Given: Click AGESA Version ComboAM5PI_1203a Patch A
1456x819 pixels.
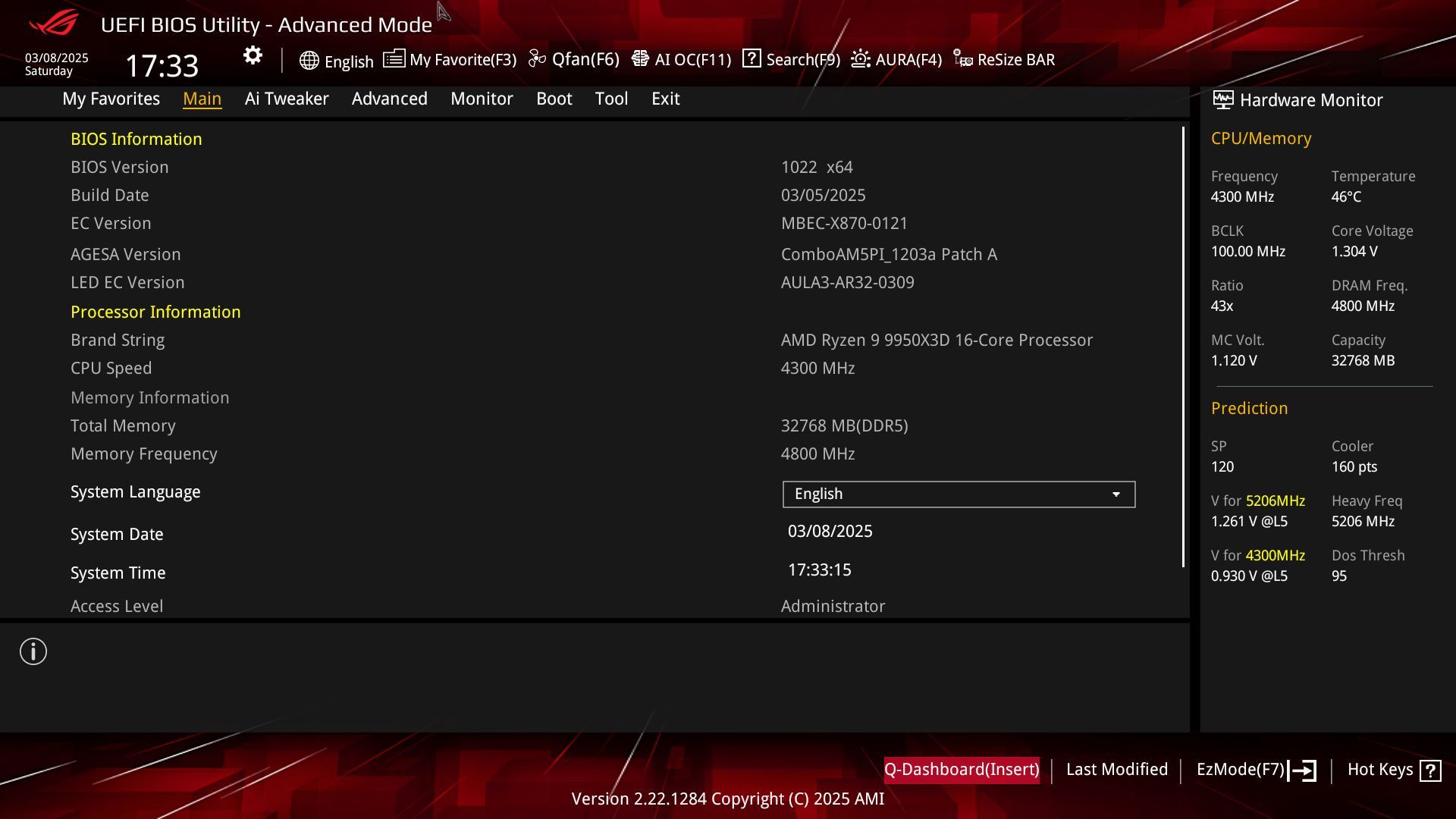Looking at the screenshot, I should click(x=889, y=255).
